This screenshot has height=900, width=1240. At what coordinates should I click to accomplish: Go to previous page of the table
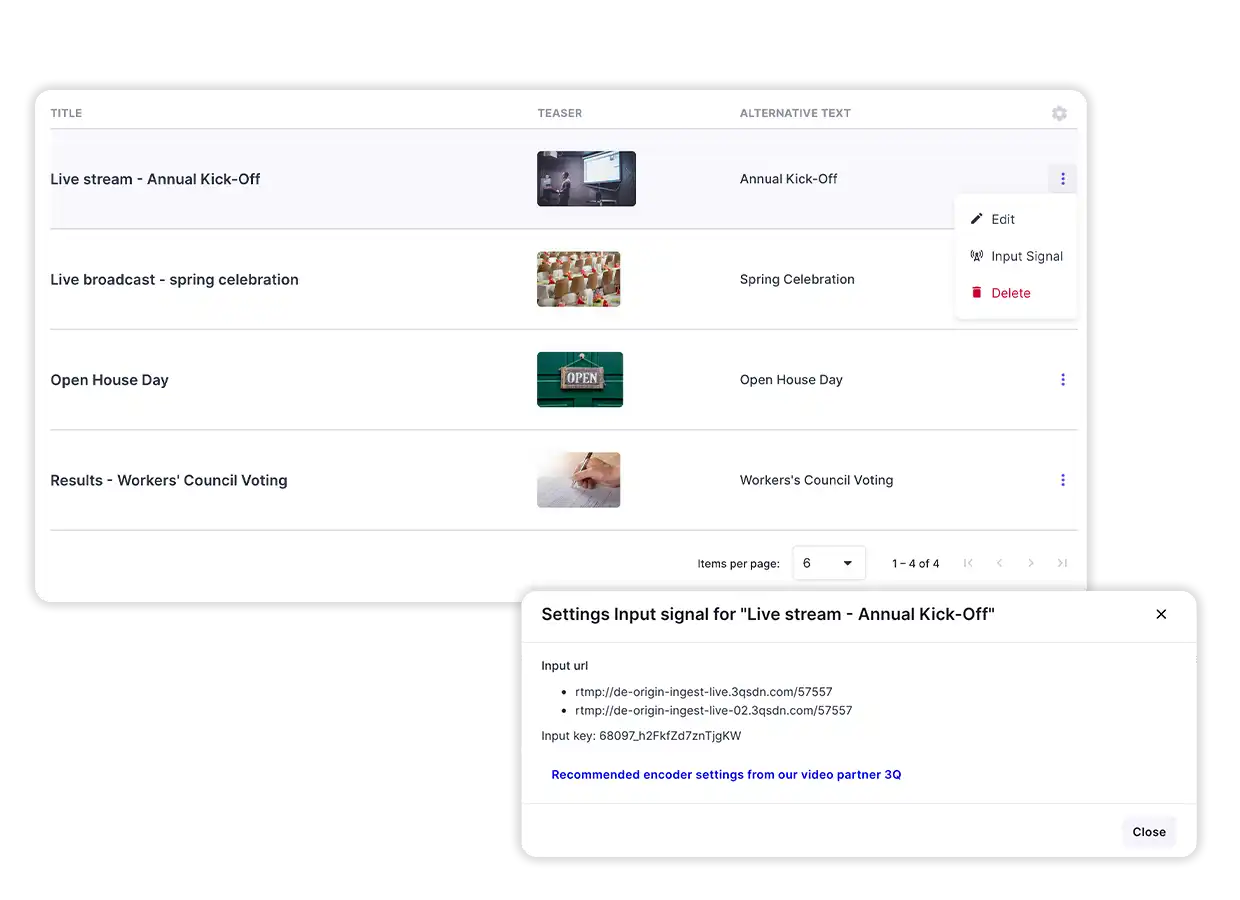pos(999,563)
